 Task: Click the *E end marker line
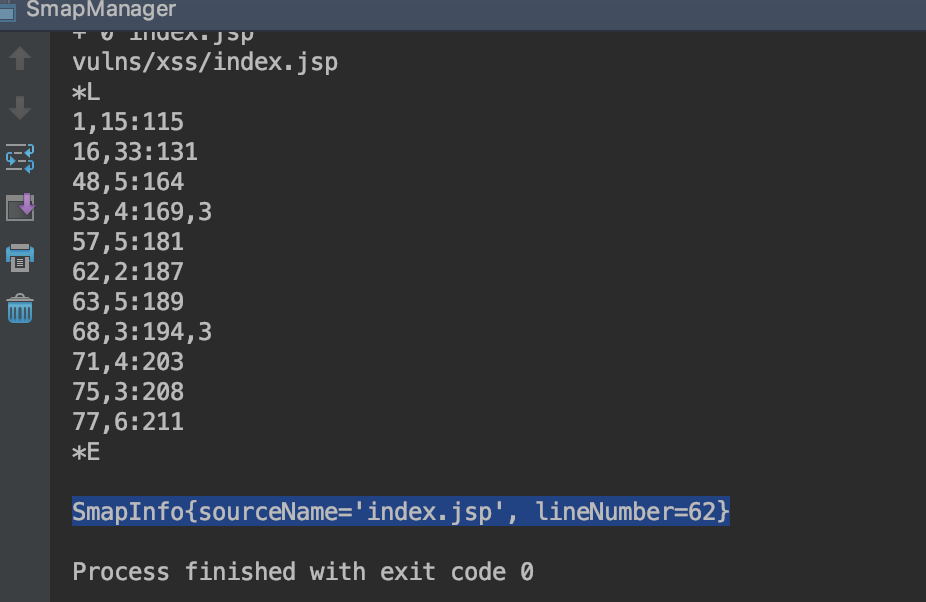click(86, 452)
